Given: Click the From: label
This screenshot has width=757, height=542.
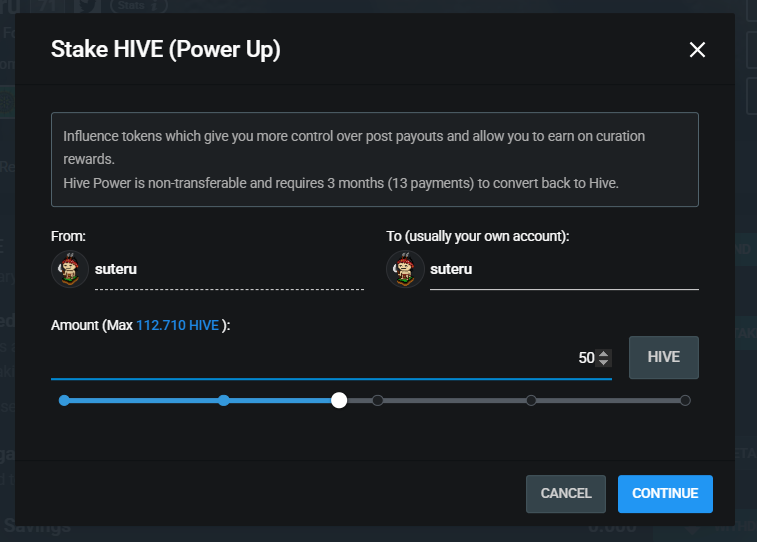Looking at the screenshot, I should coord(68,236).
